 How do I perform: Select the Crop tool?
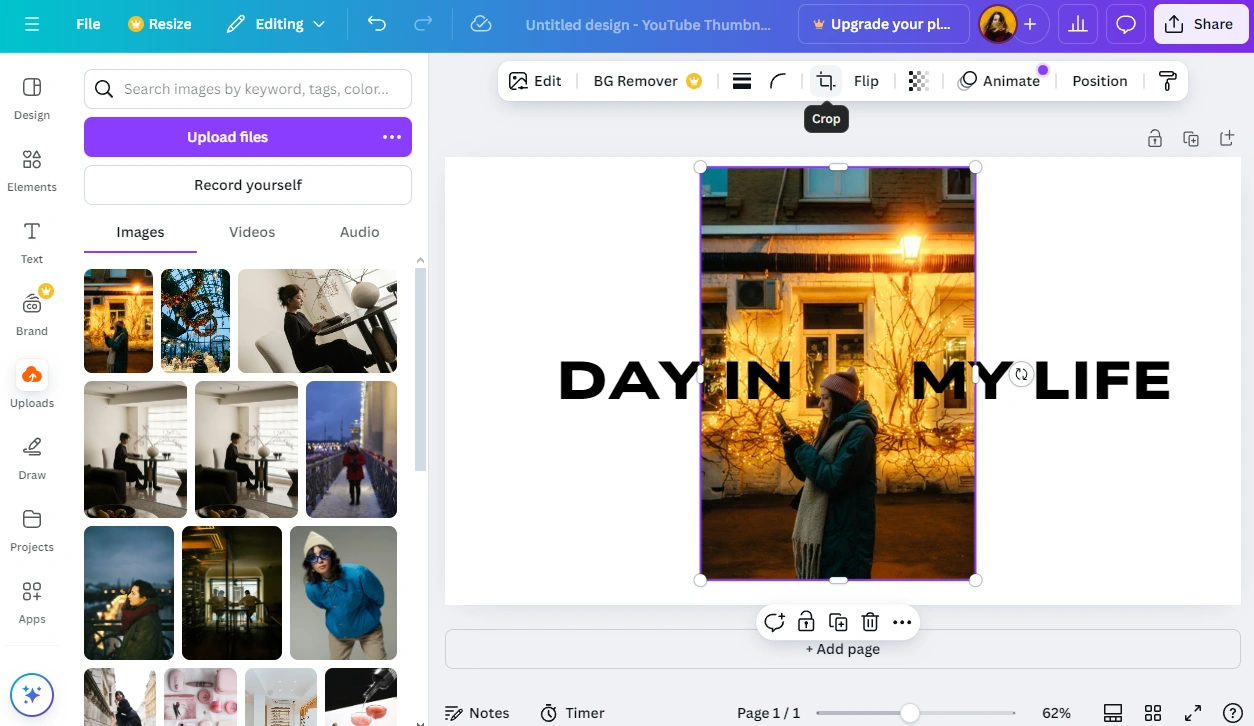point(826,81)
